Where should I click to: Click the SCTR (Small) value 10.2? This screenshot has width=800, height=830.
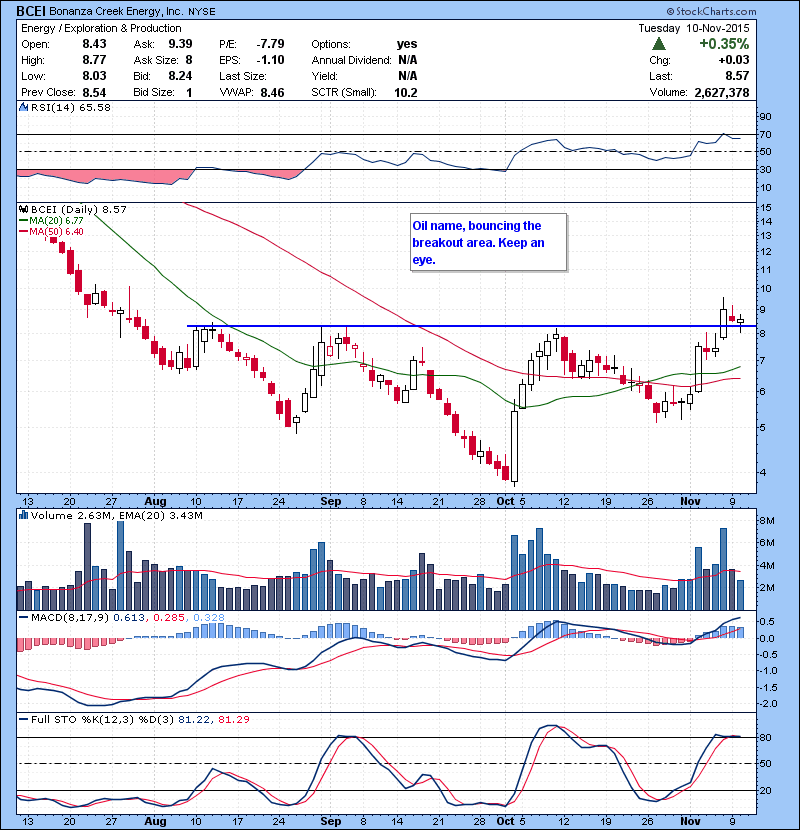pos(406,92)
